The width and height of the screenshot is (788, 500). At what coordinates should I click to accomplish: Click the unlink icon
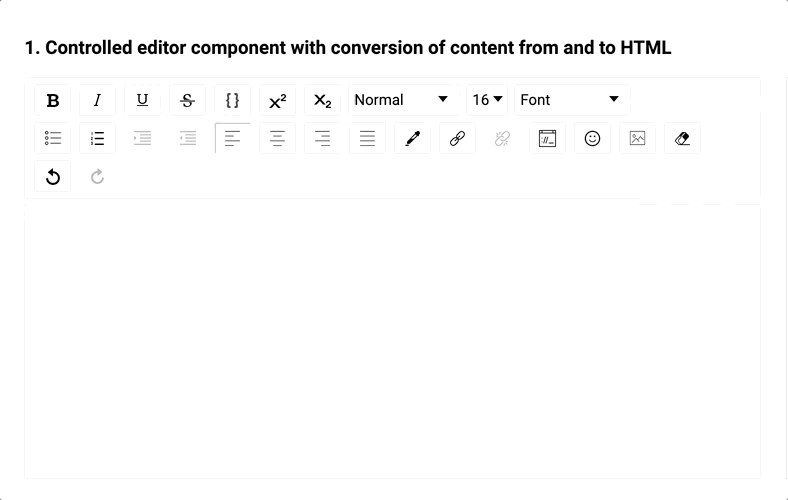tap(502, 138)
